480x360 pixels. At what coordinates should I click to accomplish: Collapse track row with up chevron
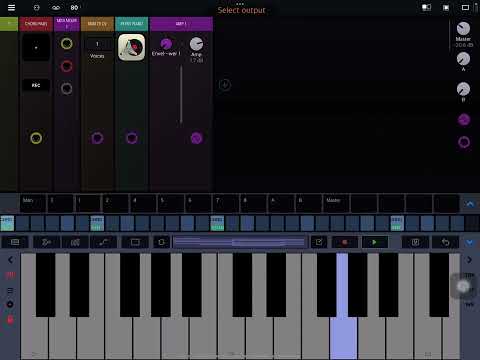[470, 204]
